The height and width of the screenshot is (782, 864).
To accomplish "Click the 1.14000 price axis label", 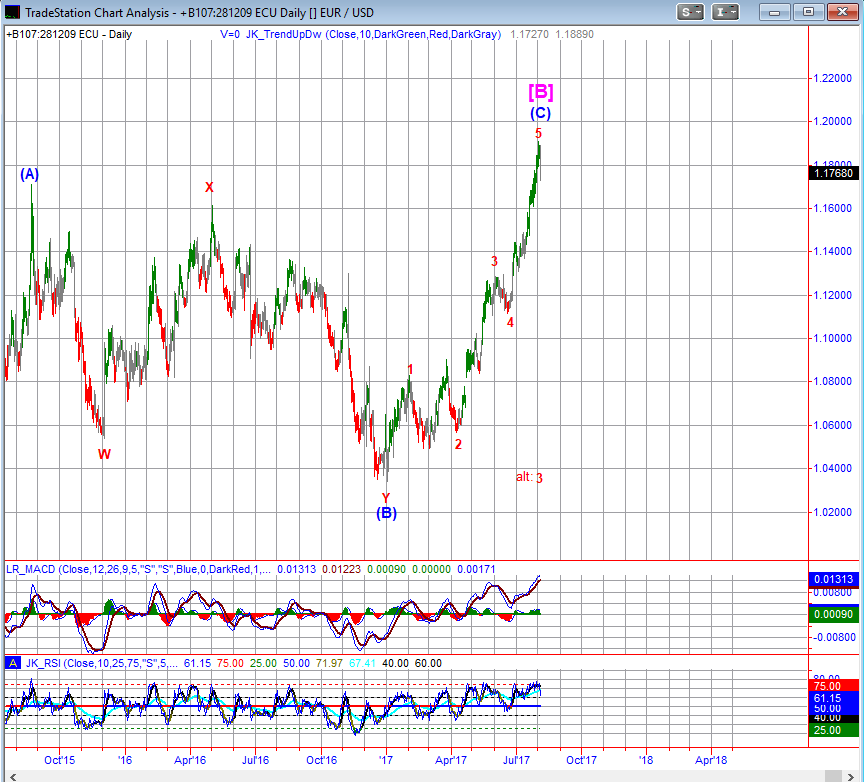I will pyautogui.click(x=833, y=251).
